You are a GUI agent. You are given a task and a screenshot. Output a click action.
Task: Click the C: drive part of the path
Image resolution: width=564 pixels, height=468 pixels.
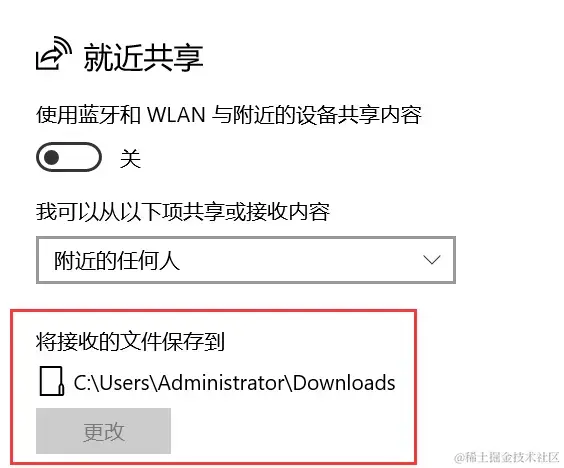pyautogui.click(x=82, y=382)
